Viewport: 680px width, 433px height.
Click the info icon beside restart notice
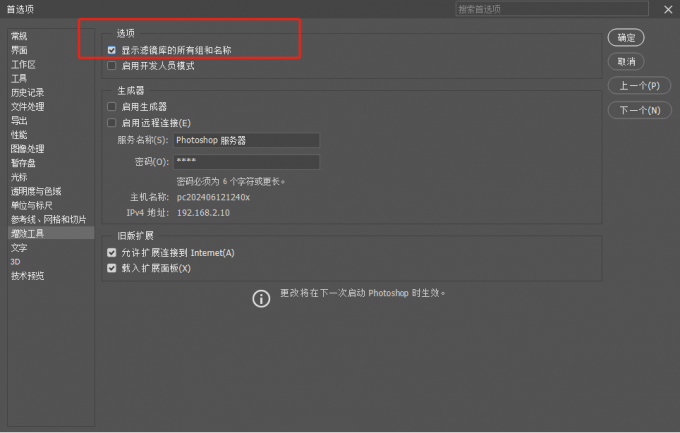[x=261, y=299]
